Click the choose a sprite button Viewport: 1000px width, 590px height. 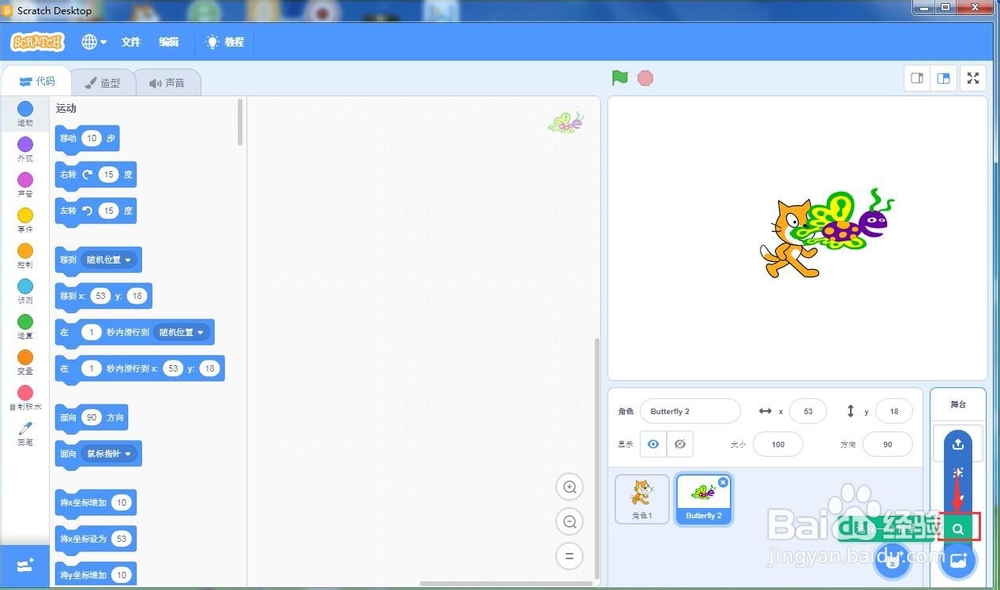pyautogui.click(x=893, y=561)
